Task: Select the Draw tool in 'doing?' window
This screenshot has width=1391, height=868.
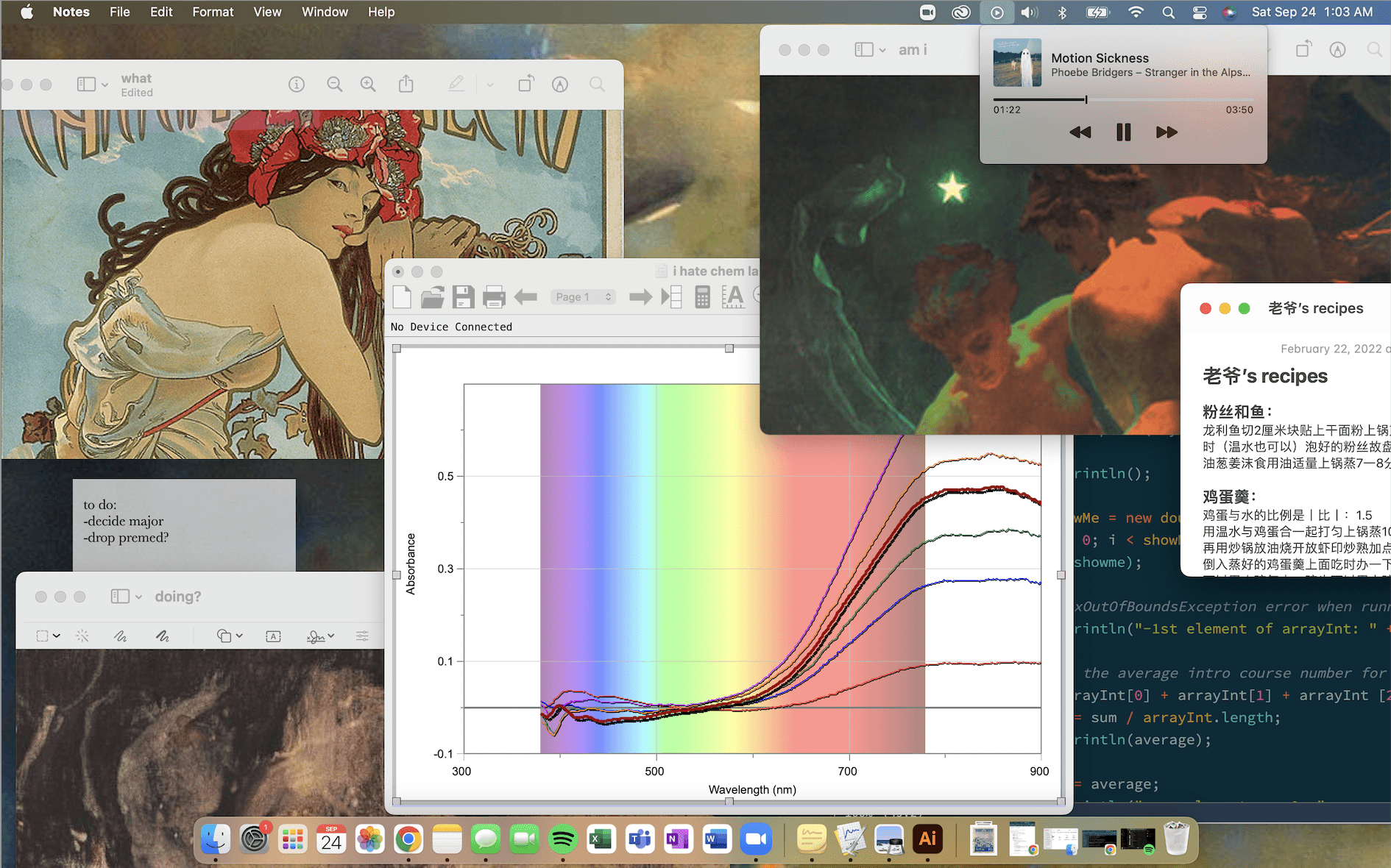Action: [x=162, y=636]
